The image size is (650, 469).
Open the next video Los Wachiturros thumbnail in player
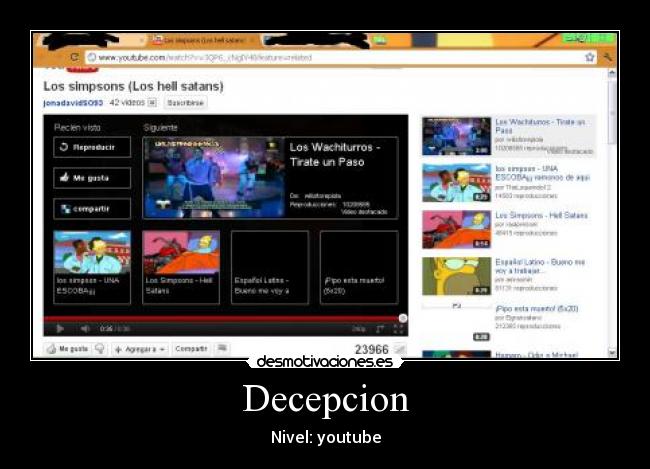[x=214, y=178]
